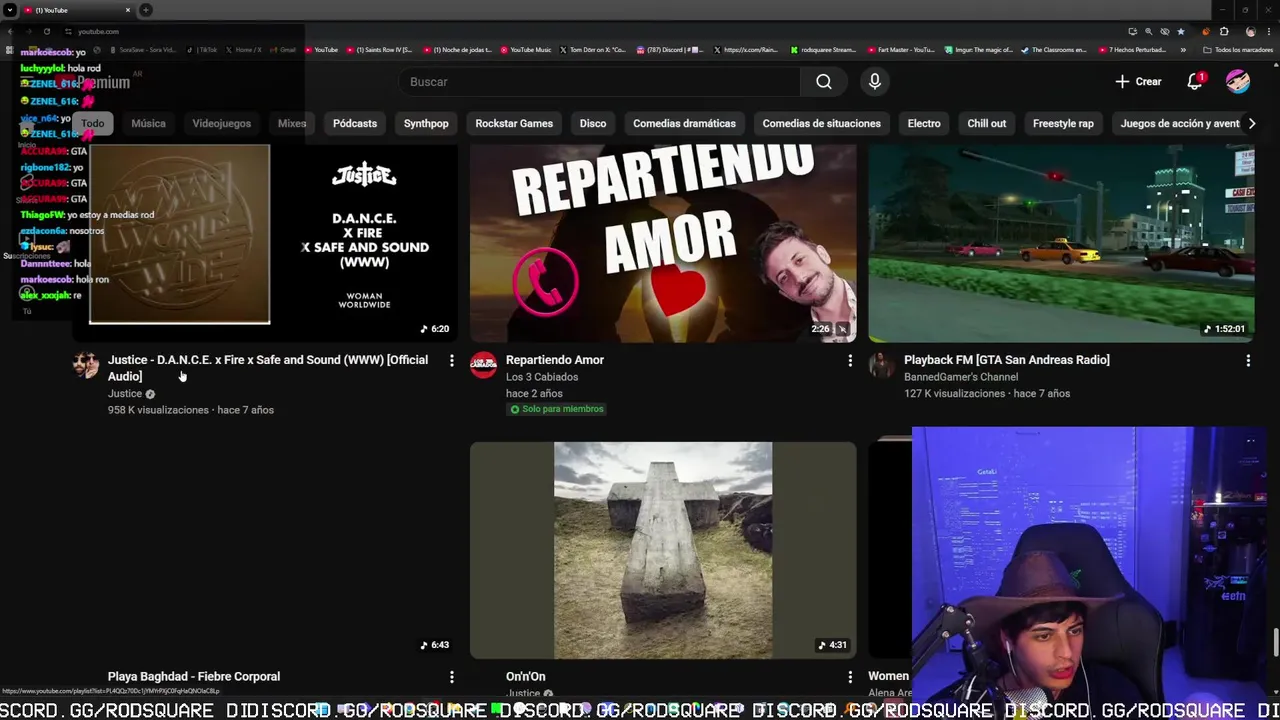Screen dimensions: 1280x720
Task: Click the Solo para miembros badge
Action: pos(557,409)
